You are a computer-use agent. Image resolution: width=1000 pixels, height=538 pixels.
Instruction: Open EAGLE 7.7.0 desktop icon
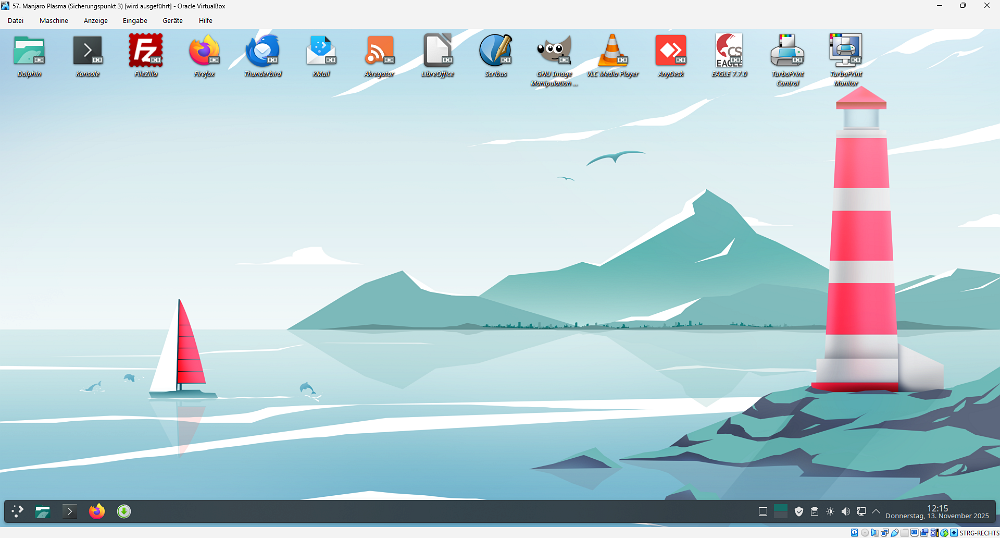(729, 50)
